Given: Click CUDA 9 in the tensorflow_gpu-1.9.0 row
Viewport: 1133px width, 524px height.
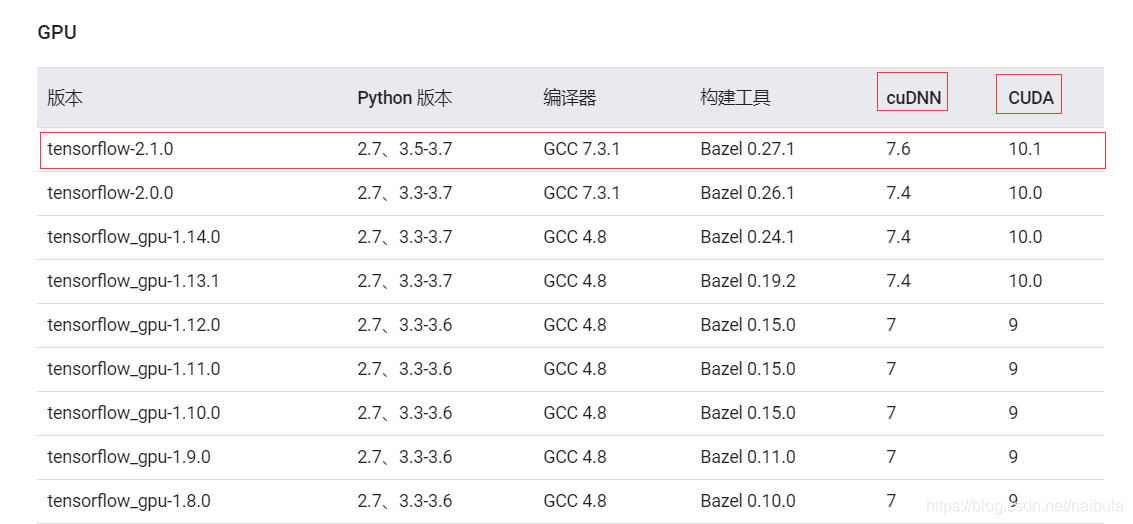Looking at the screenshot, I should [1014, 458].
